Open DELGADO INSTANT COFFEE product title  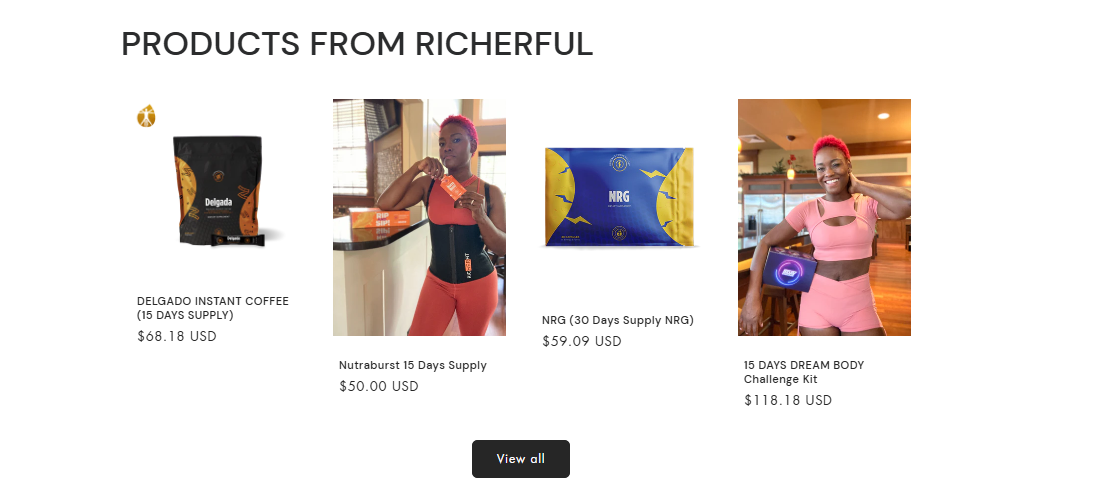213,308
